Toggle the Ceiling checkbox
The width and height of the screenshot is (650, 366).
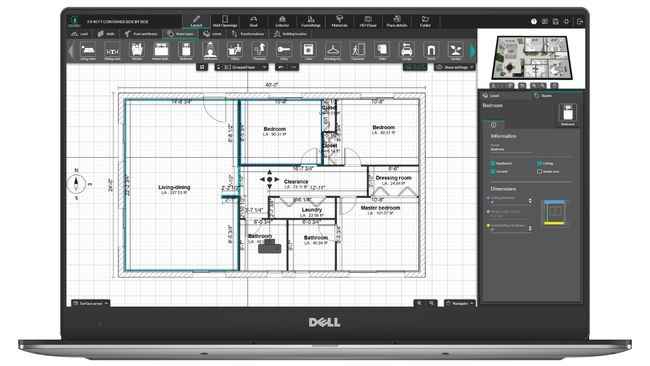click(x=539, y=164)
